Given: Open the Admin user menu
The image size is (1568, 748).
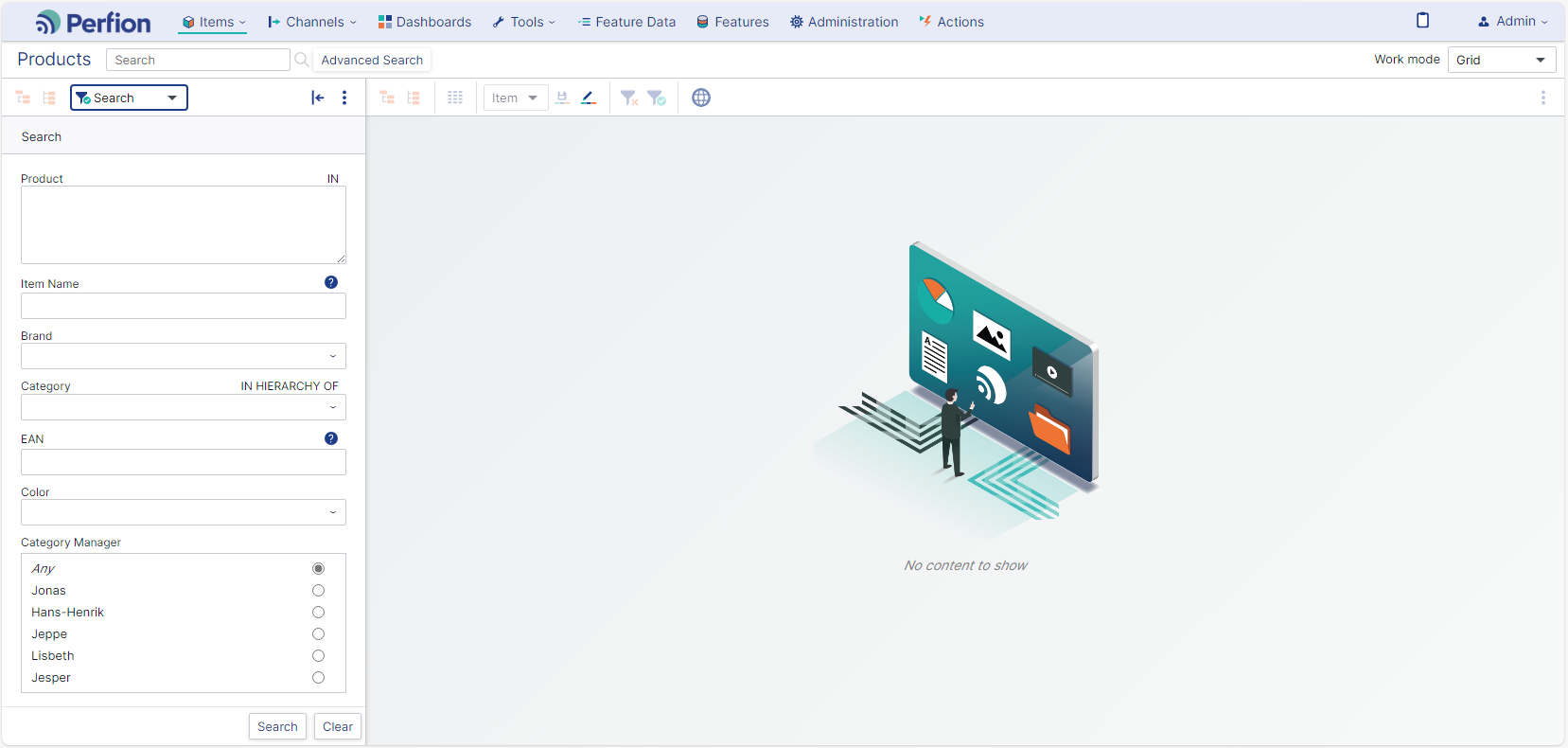Looking at the screenshot, I should pos(1512,21).
